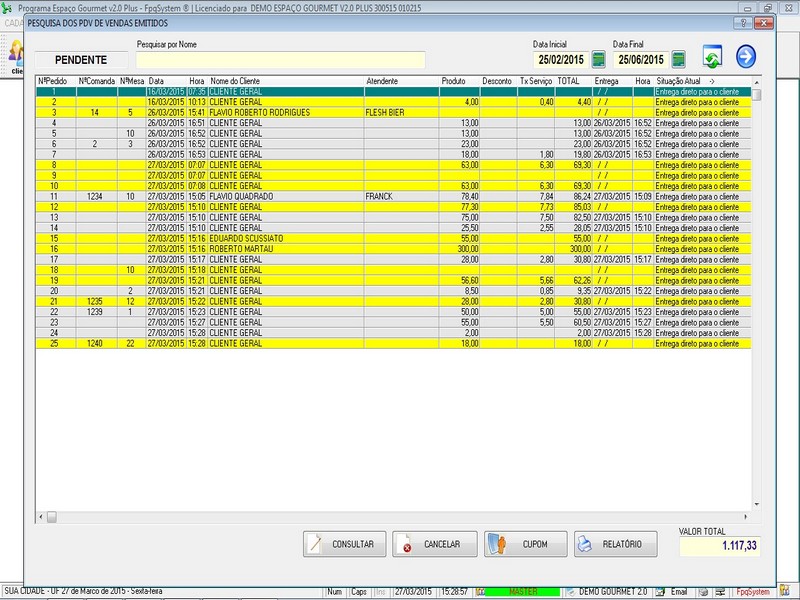Click vertical scrollbar up arrow
This screenshot has height=600, width=800.
coord(757,82)
